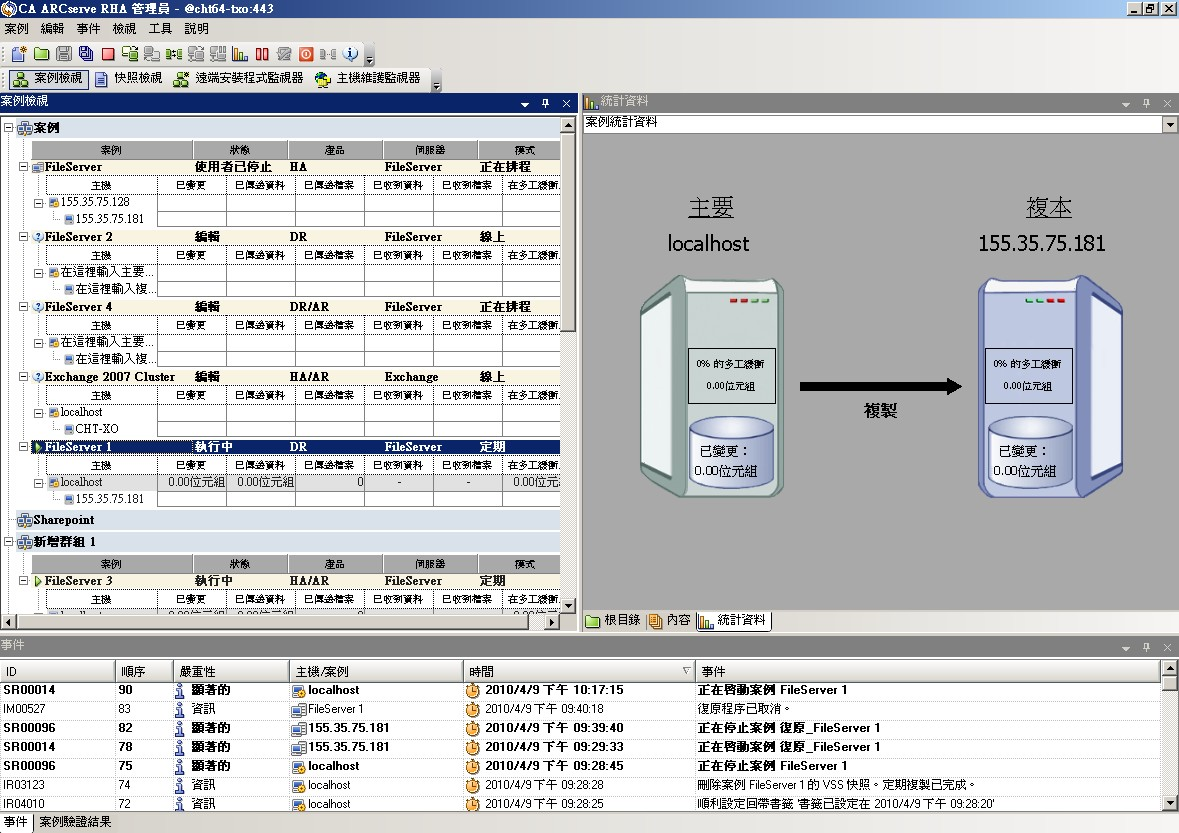Click the severity icon in the IM00527 row
Screen dimensions: 1179x833
click(x=180, y=709)
